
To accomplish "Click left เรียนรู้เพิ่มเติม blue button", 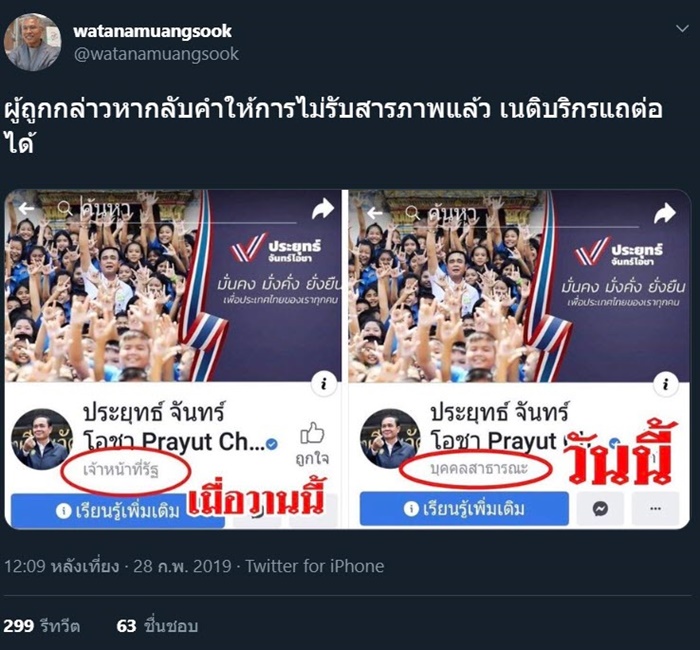I will pos(118,511).
